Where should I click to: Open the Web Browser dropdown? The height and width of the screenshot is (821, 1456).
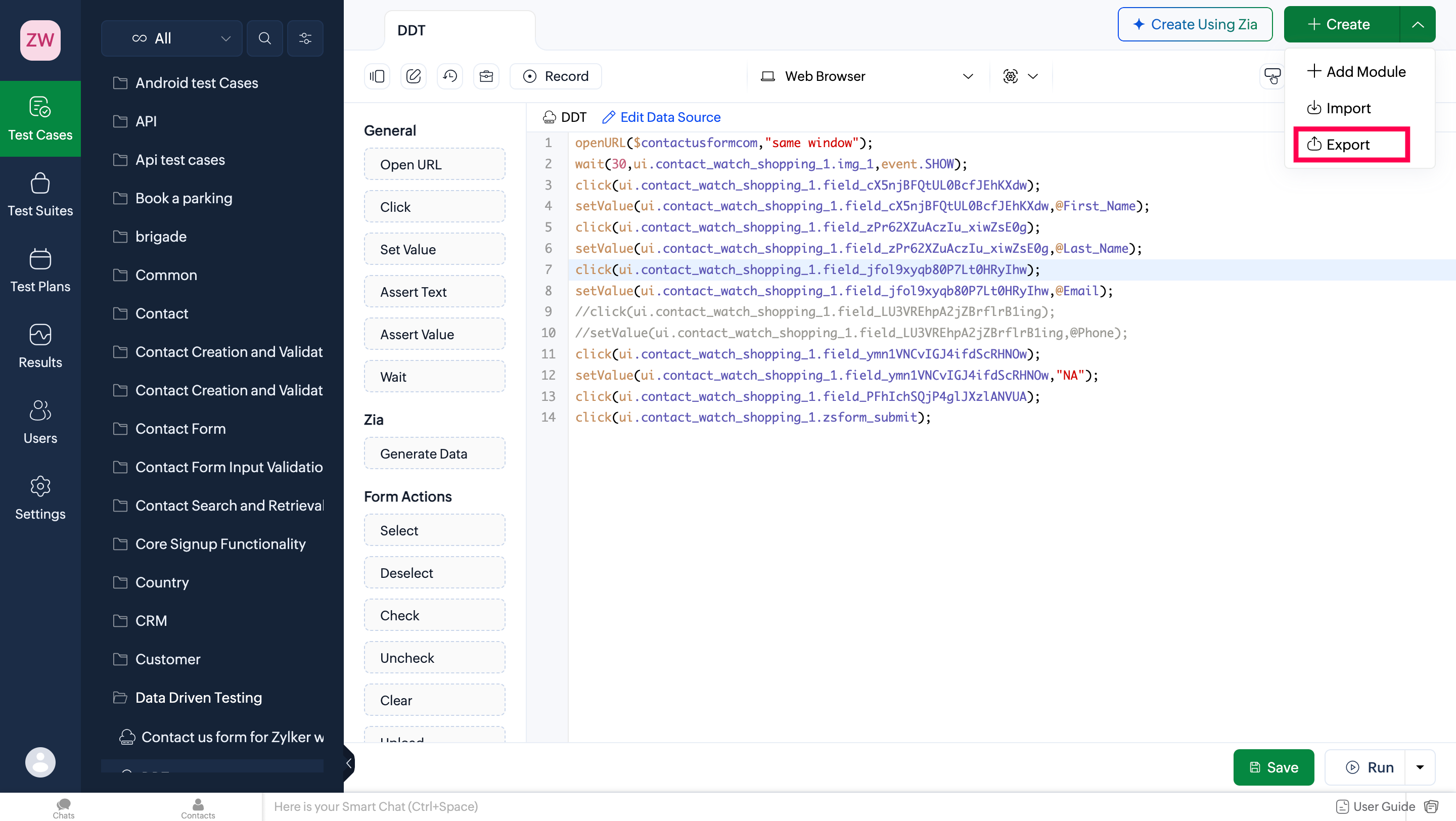click(x=867, y=76)
